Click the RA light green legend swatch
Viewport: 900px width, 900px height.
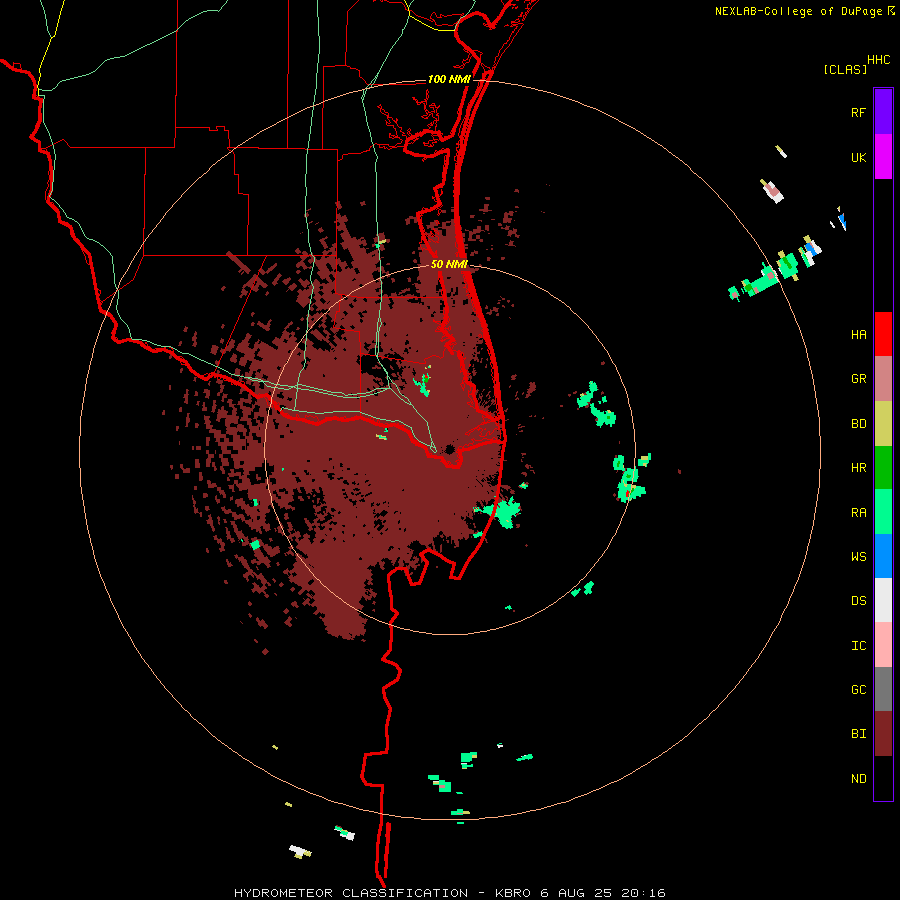point(883,512)
